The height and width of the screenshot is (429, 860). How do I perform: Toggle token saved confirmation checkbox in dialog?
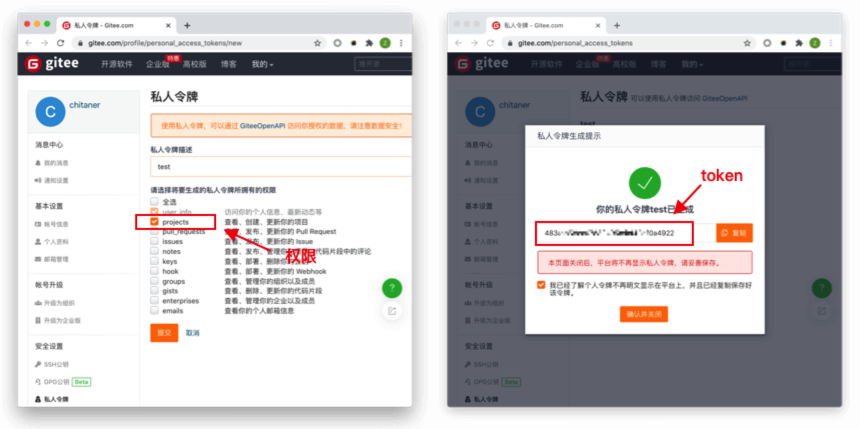541,285
